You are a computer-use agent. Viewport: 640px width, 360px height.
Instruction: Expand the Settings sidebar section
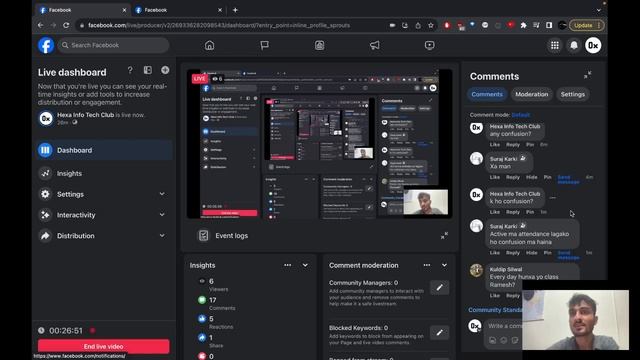162,194
